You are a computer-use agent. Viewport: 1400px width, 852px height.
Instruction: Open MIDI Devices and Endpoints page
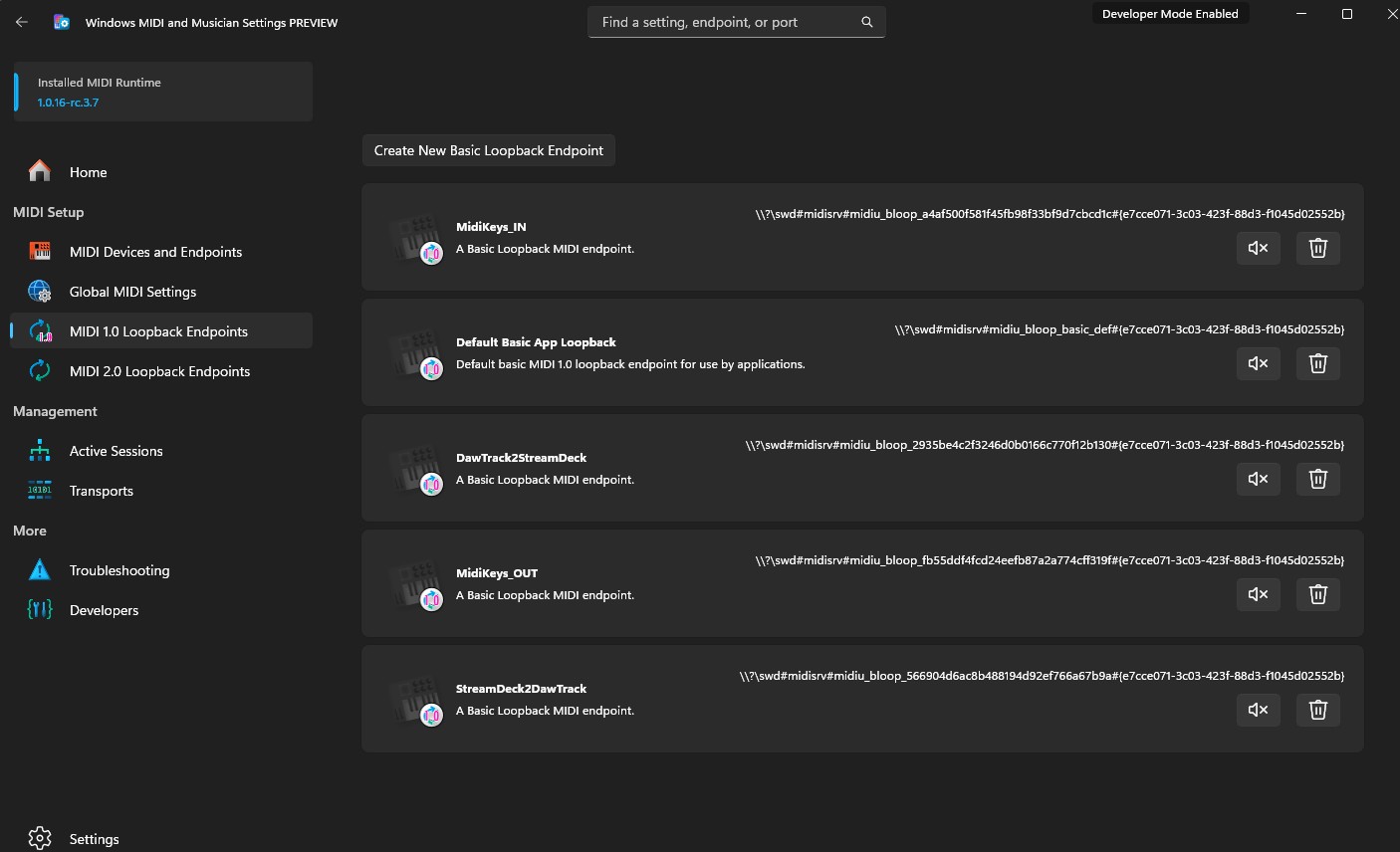[155, 252]
